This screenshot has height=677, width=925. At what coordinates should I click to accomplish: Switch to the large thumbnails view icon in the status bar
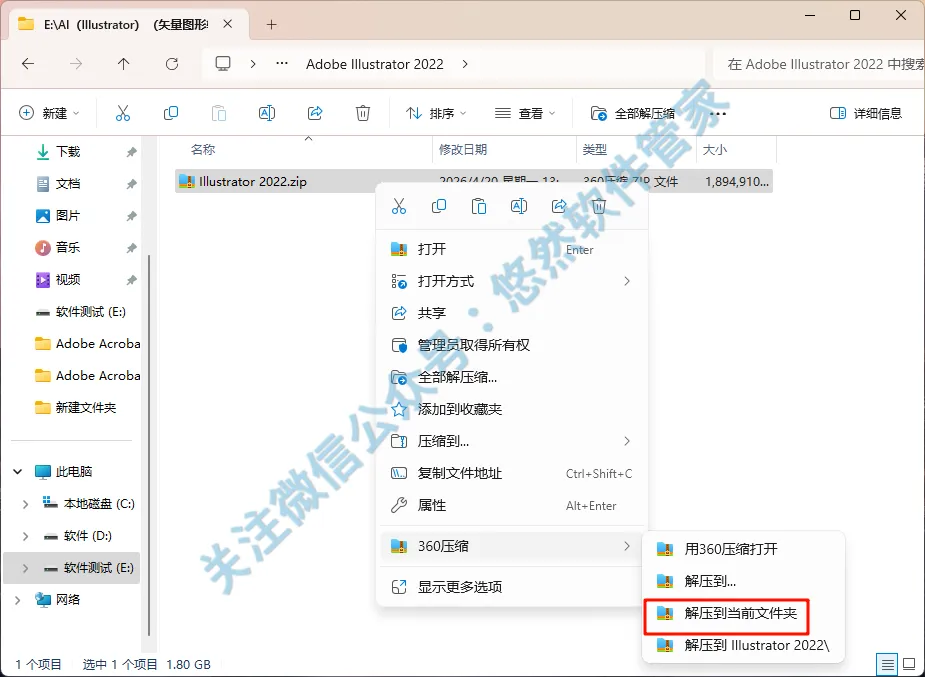pyautogui.click(x=909, y=665)
